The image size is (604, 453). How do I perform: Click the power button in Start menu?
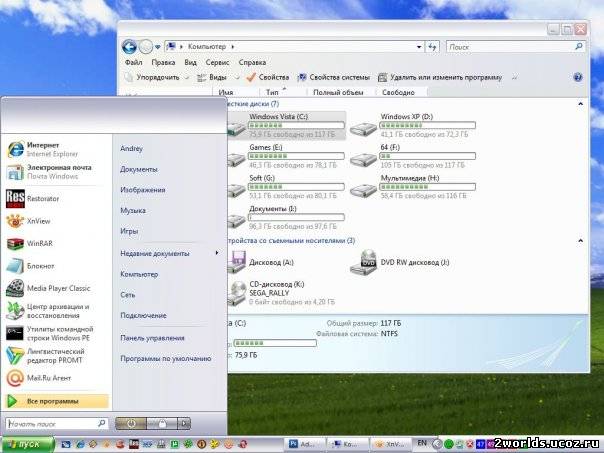(x=131, y=424)
